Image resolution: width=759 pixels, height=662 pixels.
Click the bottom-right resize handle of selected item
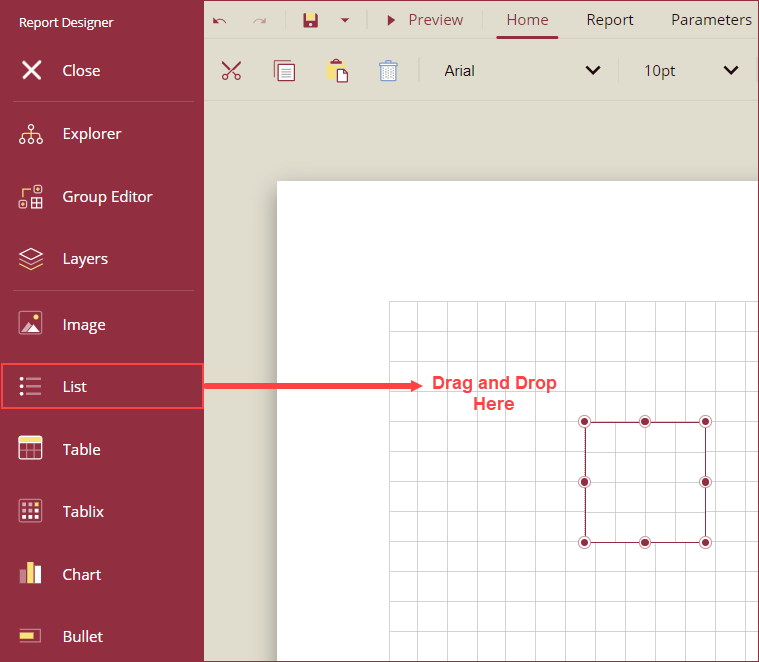pos(705,542)
